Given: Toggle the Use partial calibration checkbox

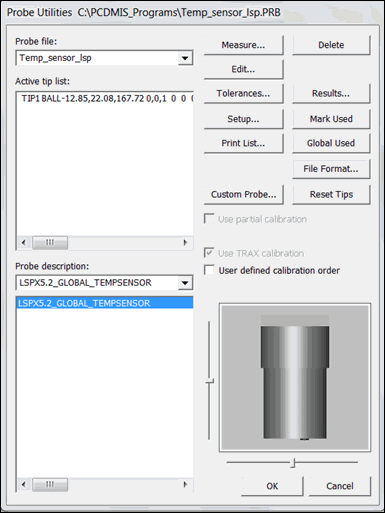Looking at the screenshot, I should (209, 219).
